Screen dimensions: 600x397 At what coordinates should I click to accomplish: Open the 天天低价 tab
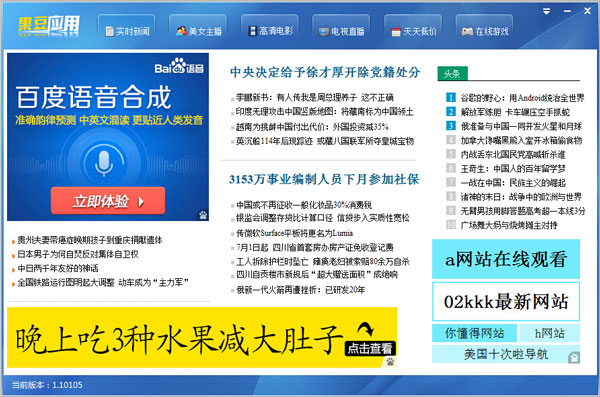(413, 31)
